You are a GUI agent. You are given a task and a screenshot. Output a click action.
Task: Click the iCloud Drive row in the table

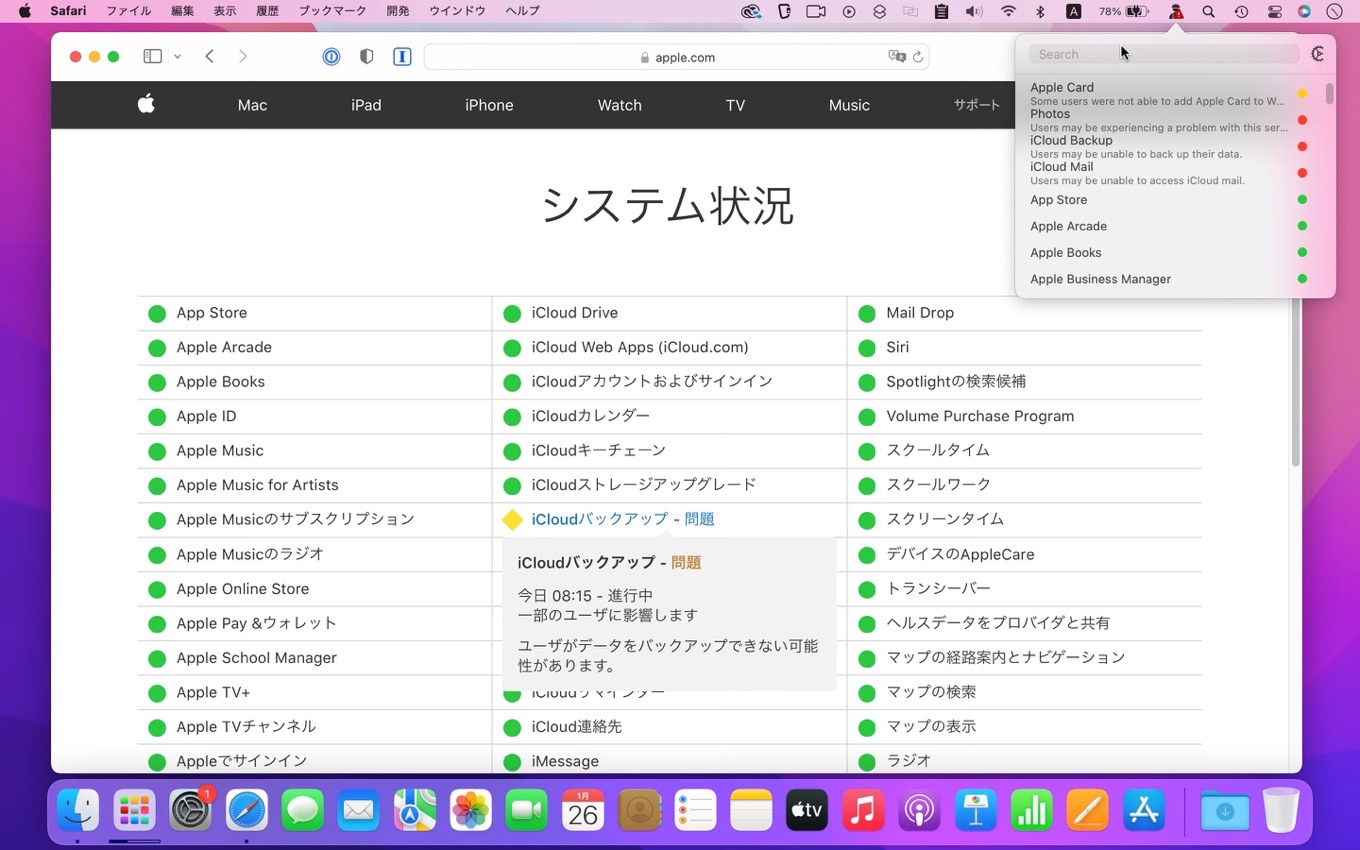[669, 313]
